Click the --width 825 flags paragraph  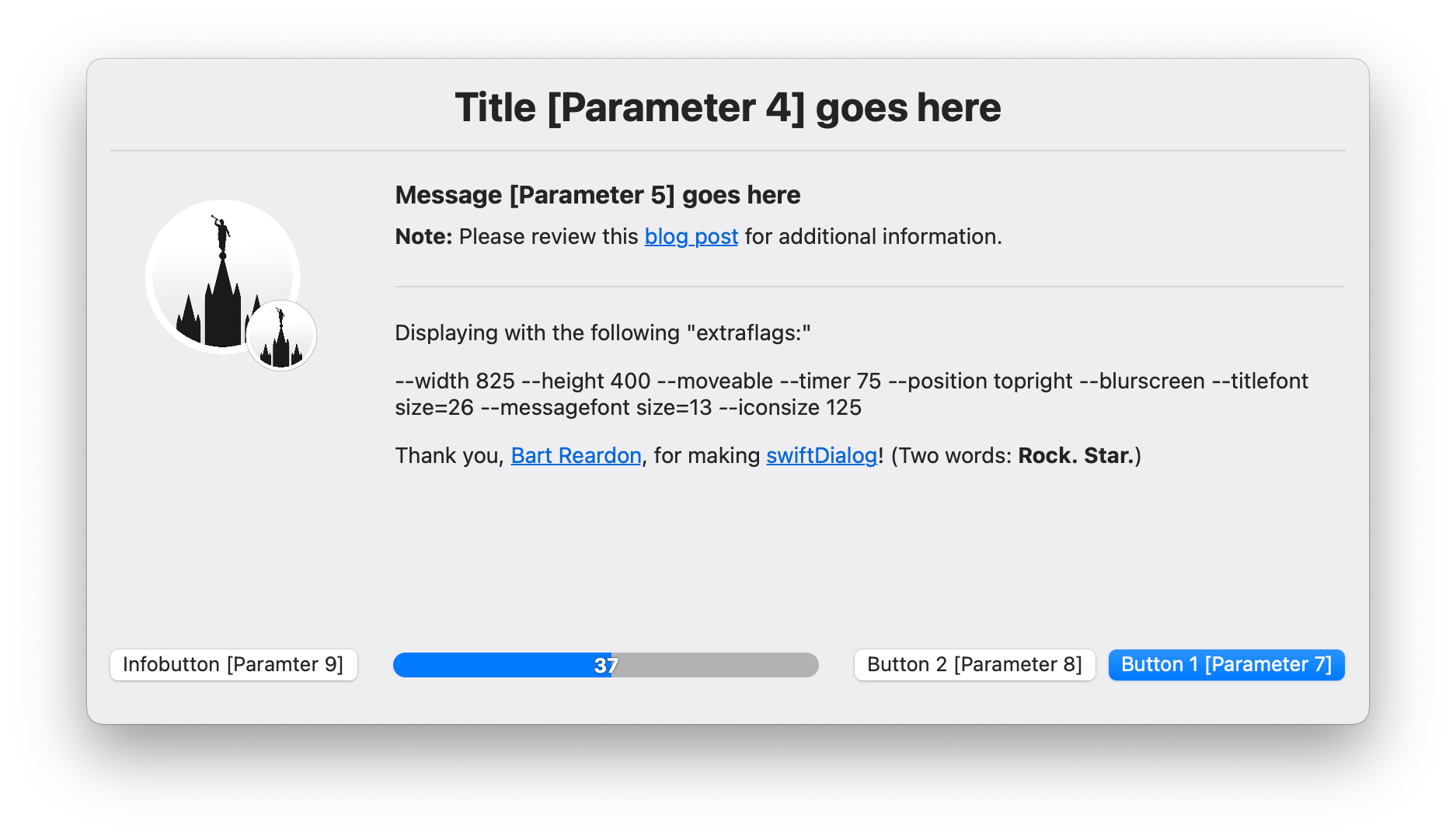click(x=852, y=394)
